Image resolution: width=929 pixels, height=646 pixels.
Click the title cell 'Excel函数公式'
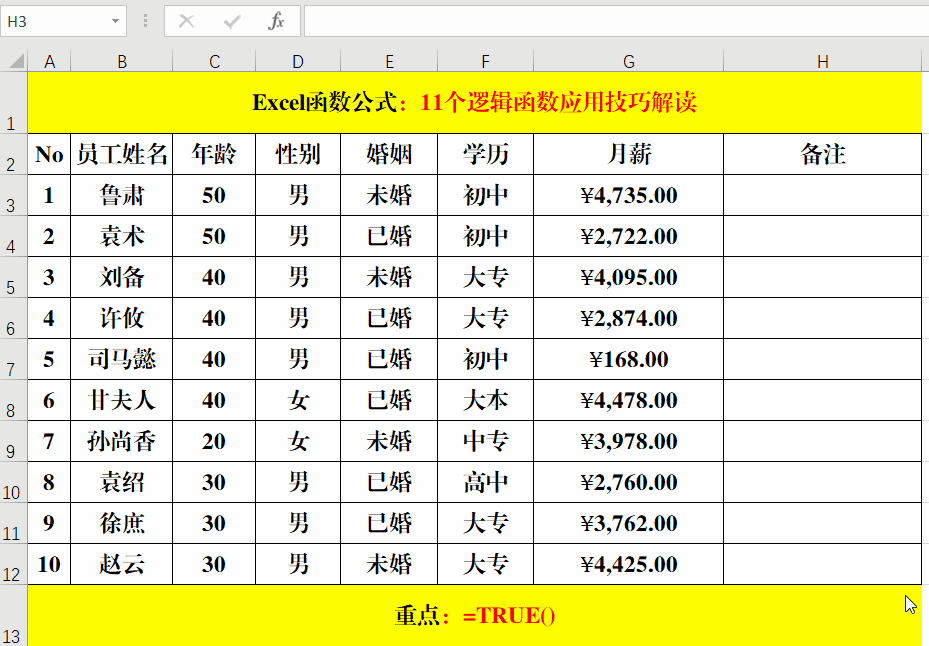coord(475,103)
